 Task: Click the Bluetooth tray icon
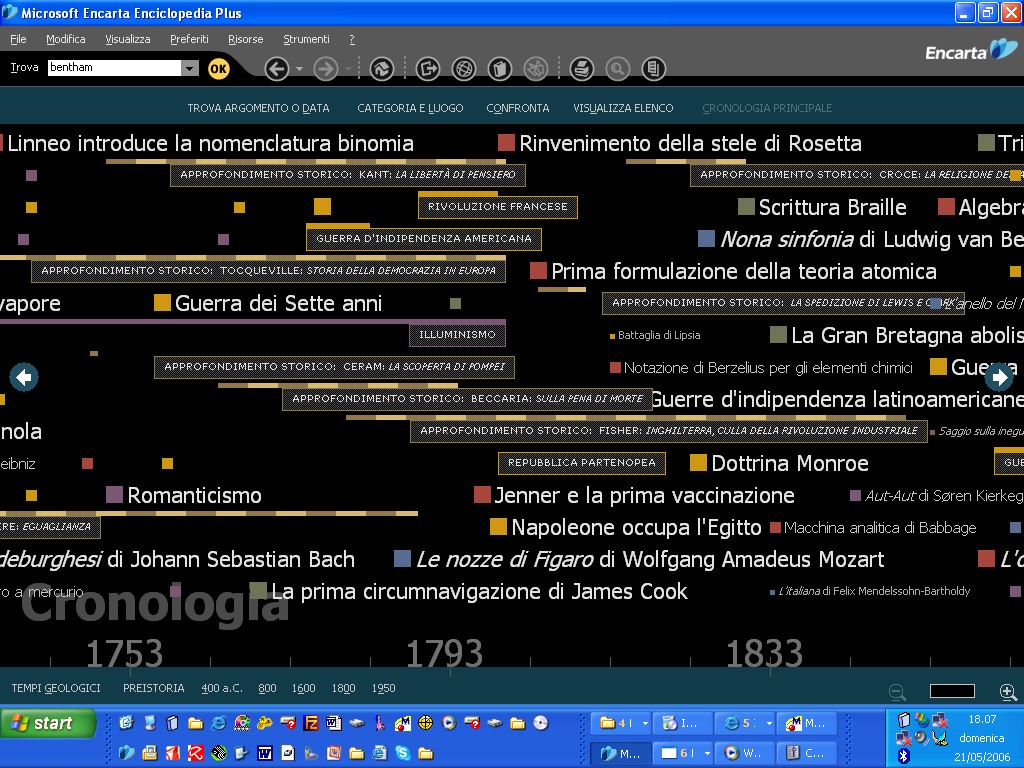pyautogui.click(x=904, y=756)
